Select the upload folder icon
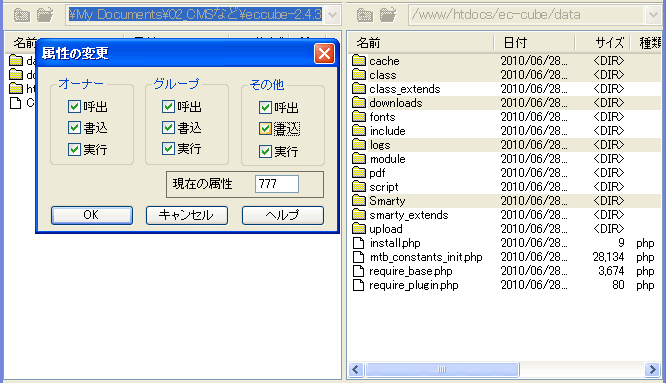The width and height of the screenshot is (666, 383). coord(359,228)
